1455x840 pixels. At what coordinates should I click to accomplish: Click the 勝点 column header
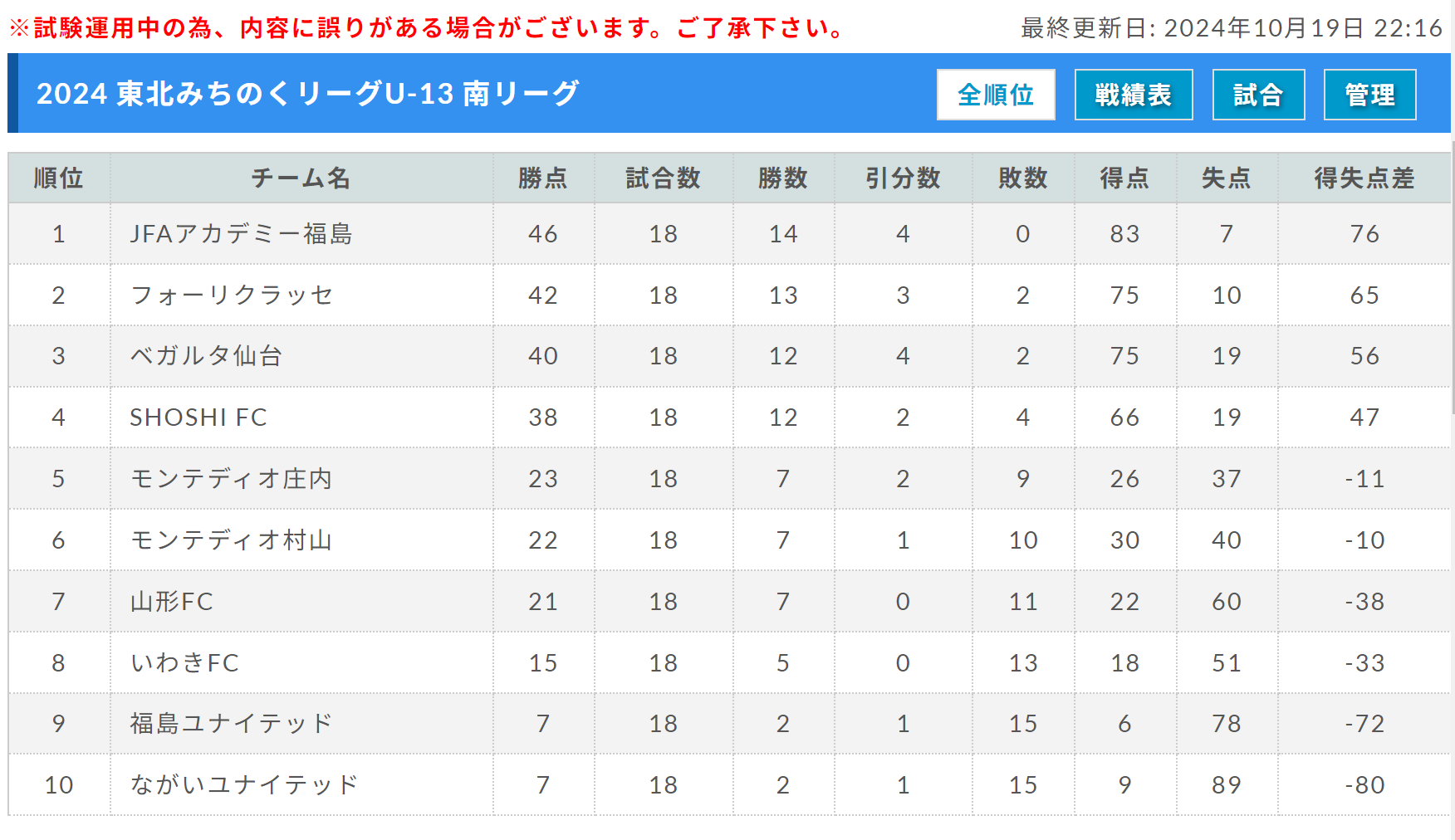[543, 178]
